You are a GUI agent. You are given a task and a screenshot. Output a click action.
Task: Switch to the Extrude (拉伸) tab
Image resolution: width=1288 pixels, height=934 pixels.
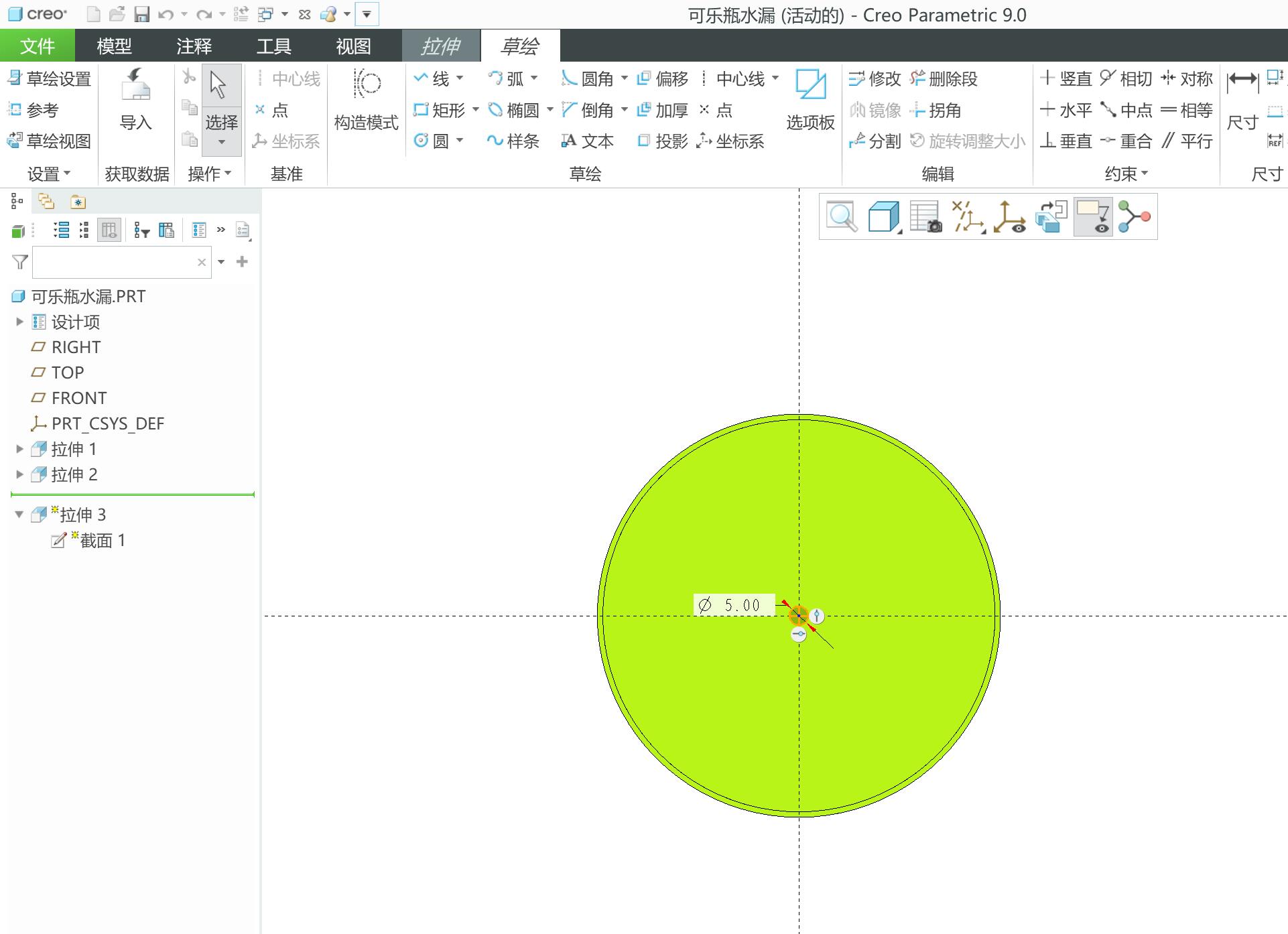[x=440, y=46]
